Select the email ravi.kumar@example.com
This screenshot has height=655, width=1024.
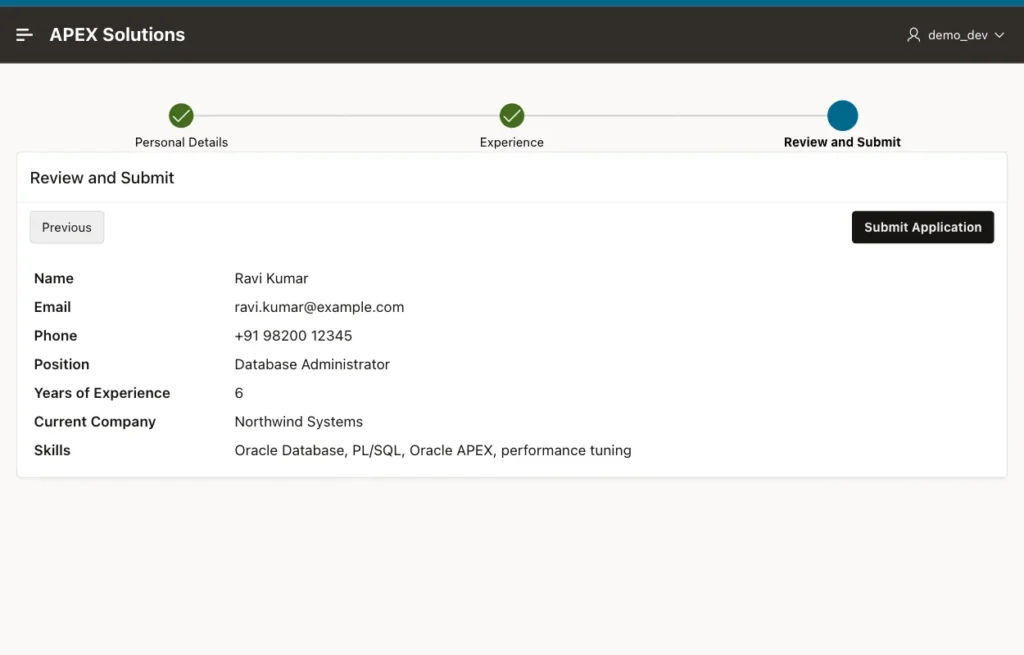319,307
